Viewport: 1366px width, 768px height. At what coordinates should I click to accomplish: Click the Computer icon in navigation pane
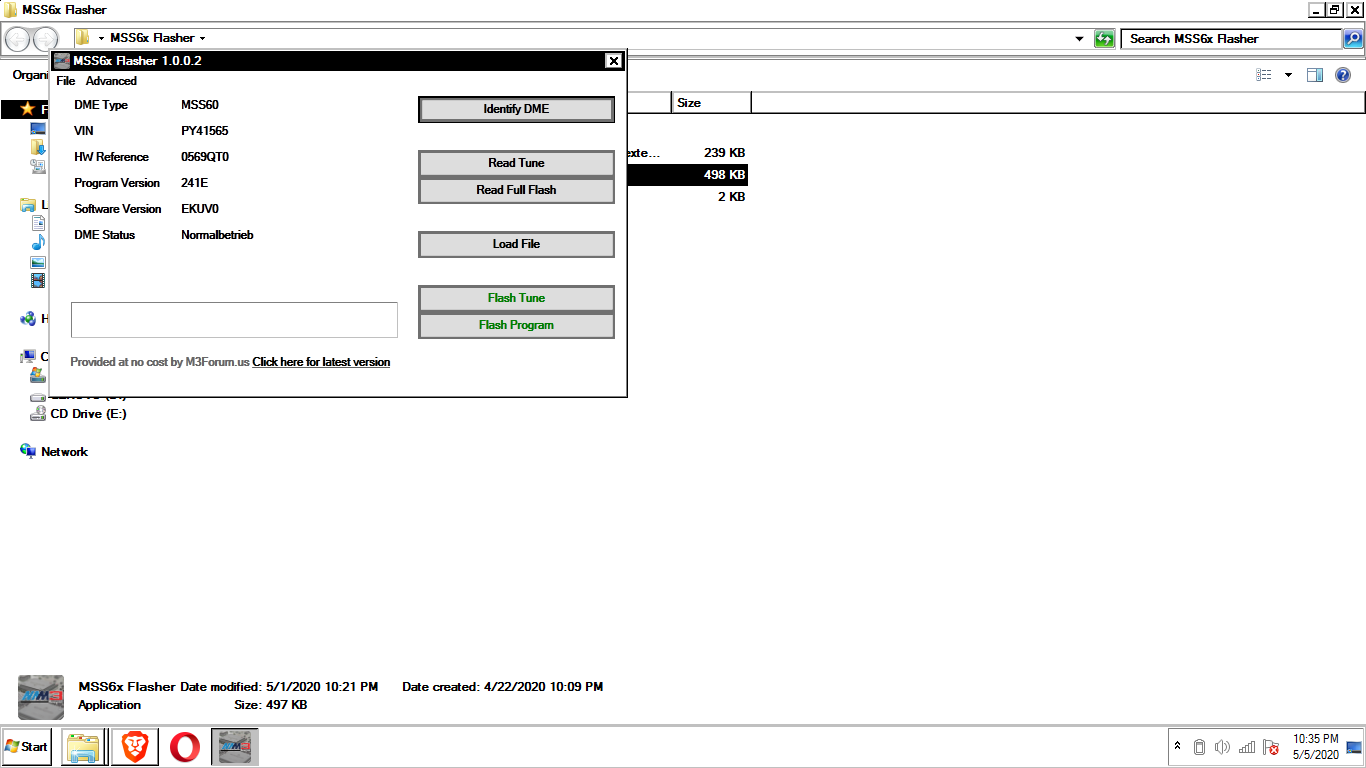pos(28,357)
